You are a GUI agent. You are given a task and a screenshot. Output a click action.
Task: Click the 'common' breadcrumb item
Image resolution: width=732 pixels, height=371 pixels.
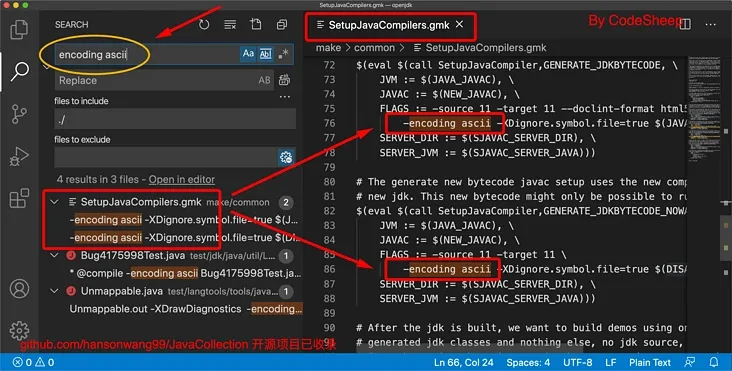[374, 48]
